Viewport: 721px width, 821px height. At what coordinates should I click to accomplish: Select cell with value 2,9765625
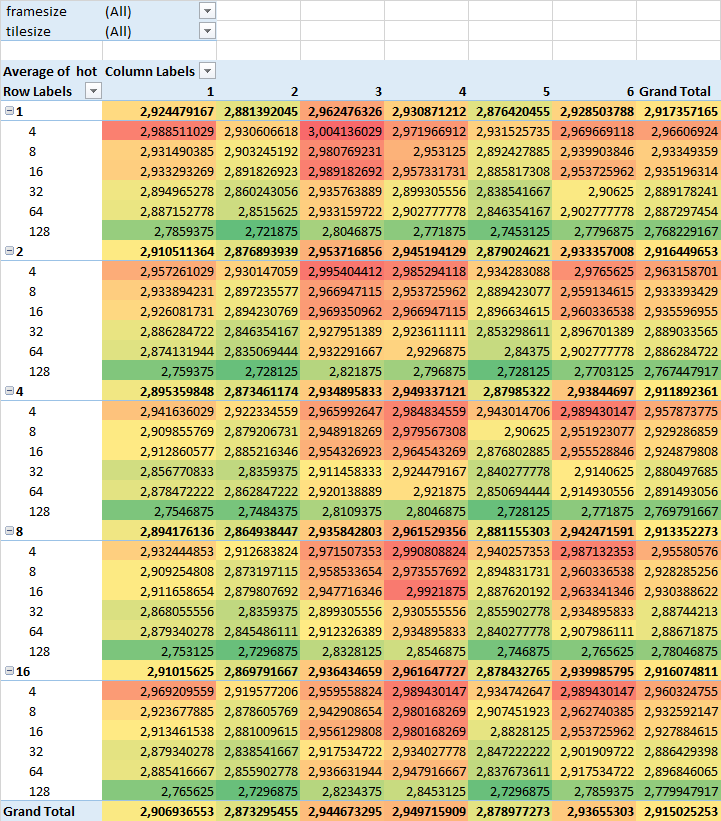coord(595,271)
